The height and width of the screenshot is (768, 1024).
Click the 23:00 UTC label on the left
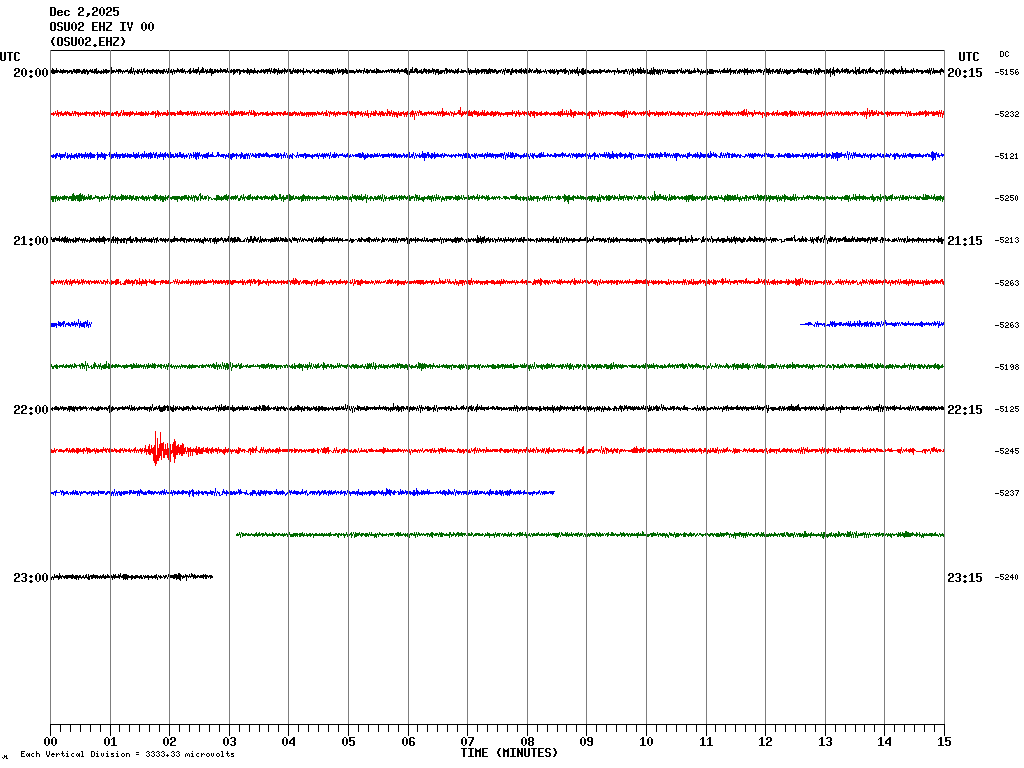[30, 578]
